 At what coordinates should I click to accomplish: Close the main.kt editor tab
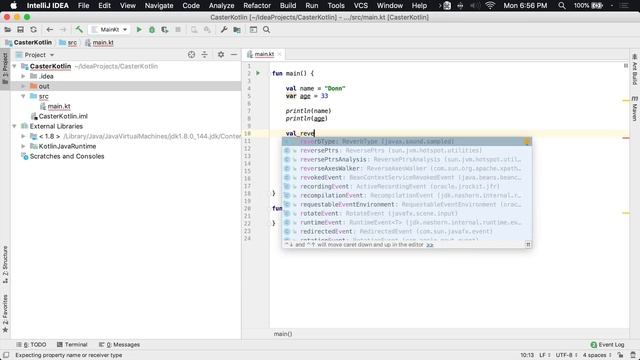pos(280,54)
